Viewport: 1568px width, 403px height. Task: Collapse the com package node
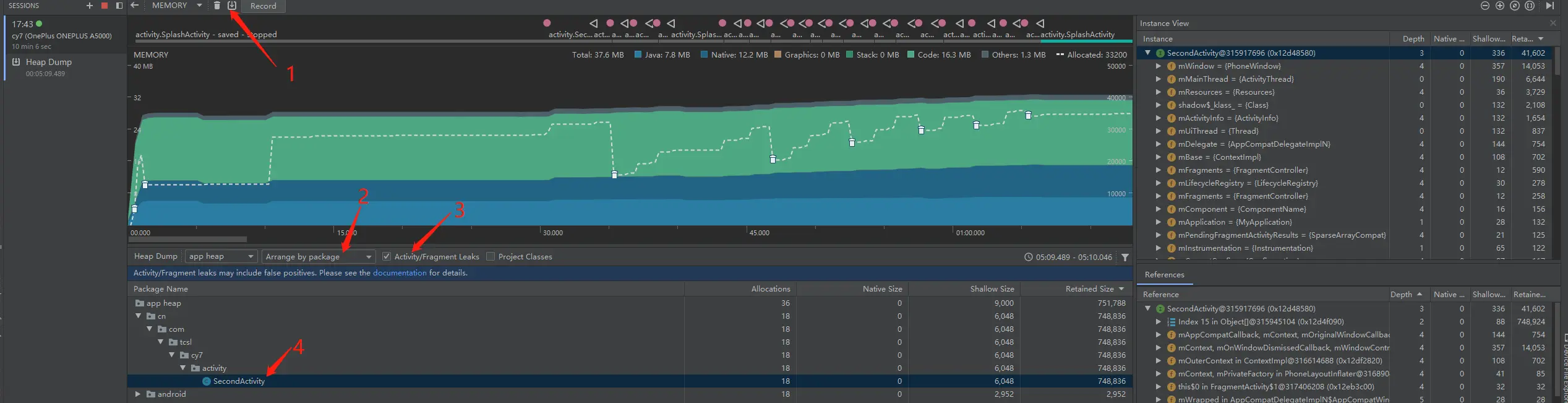coord(150,329)
